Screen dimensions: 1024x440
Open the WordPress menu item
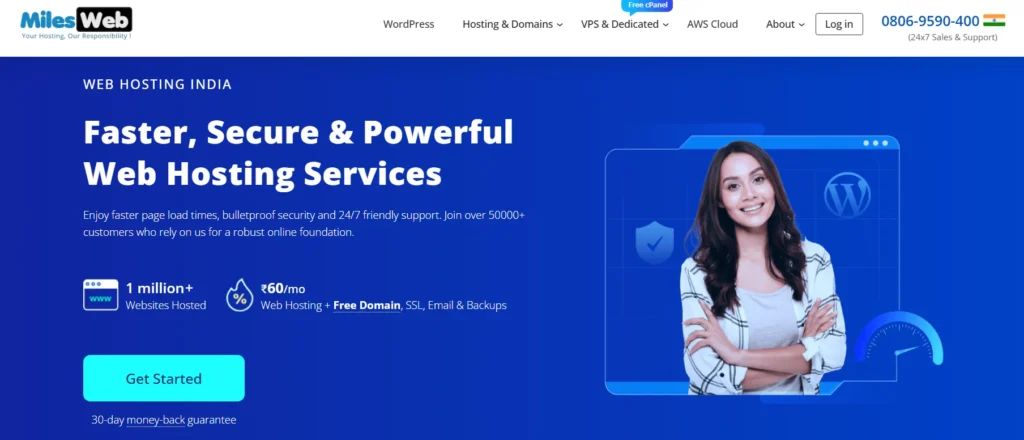pos(408,24)
